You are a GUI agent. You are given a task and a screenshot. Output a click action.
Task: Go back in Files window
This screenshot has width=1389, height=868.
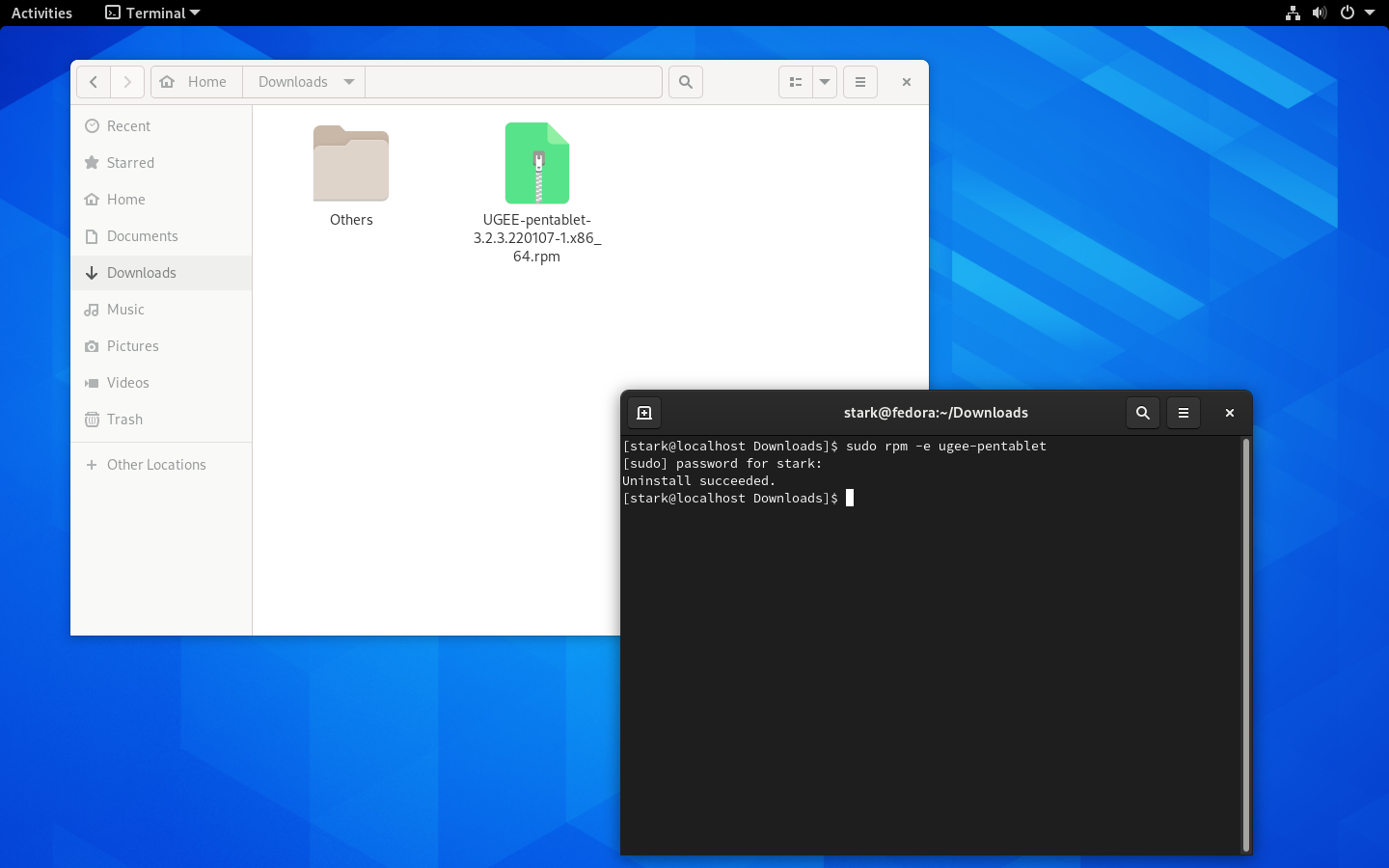(94, 82)
